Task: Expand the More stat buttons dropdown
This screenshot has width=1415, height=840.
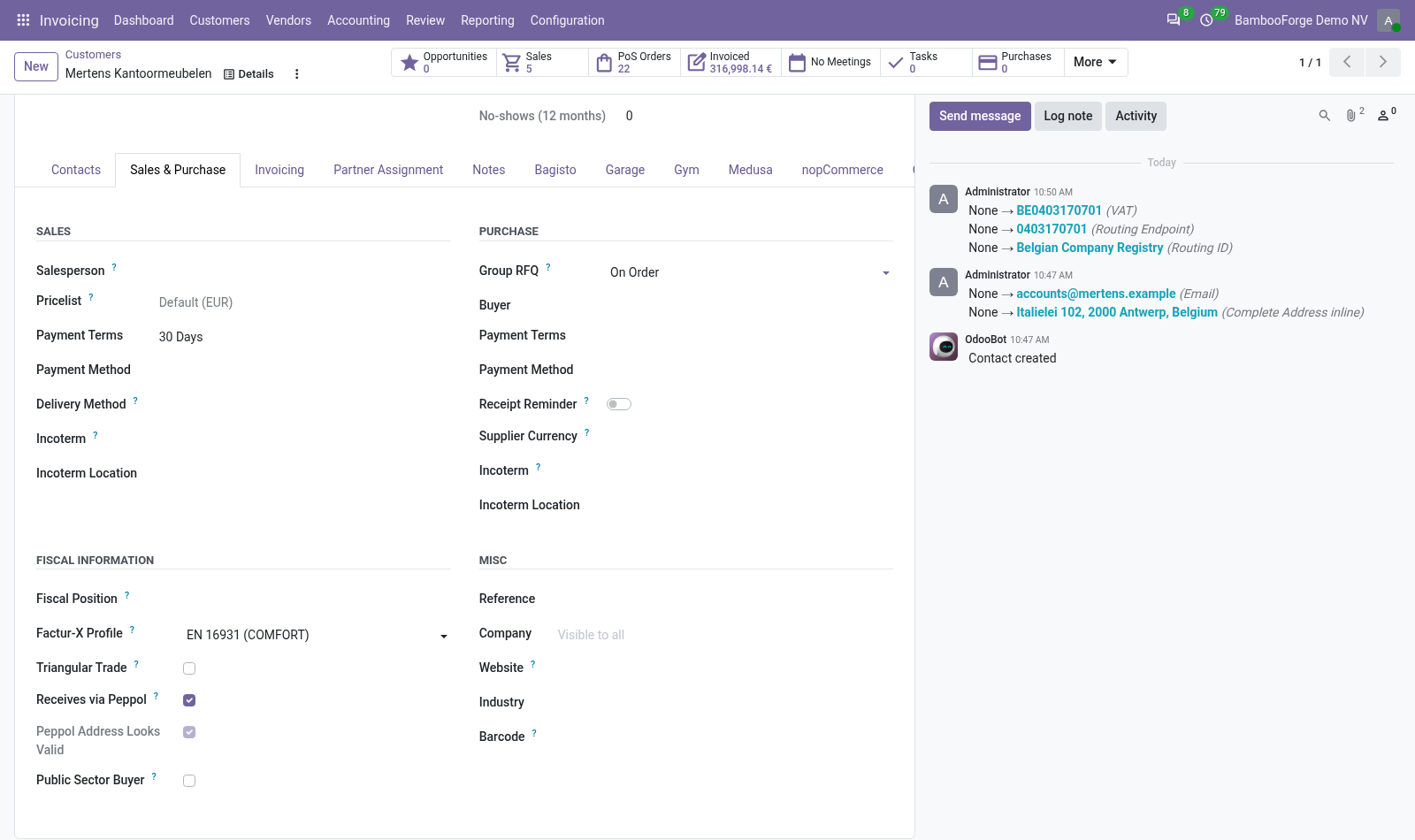Action: [x=1096, y=62]
